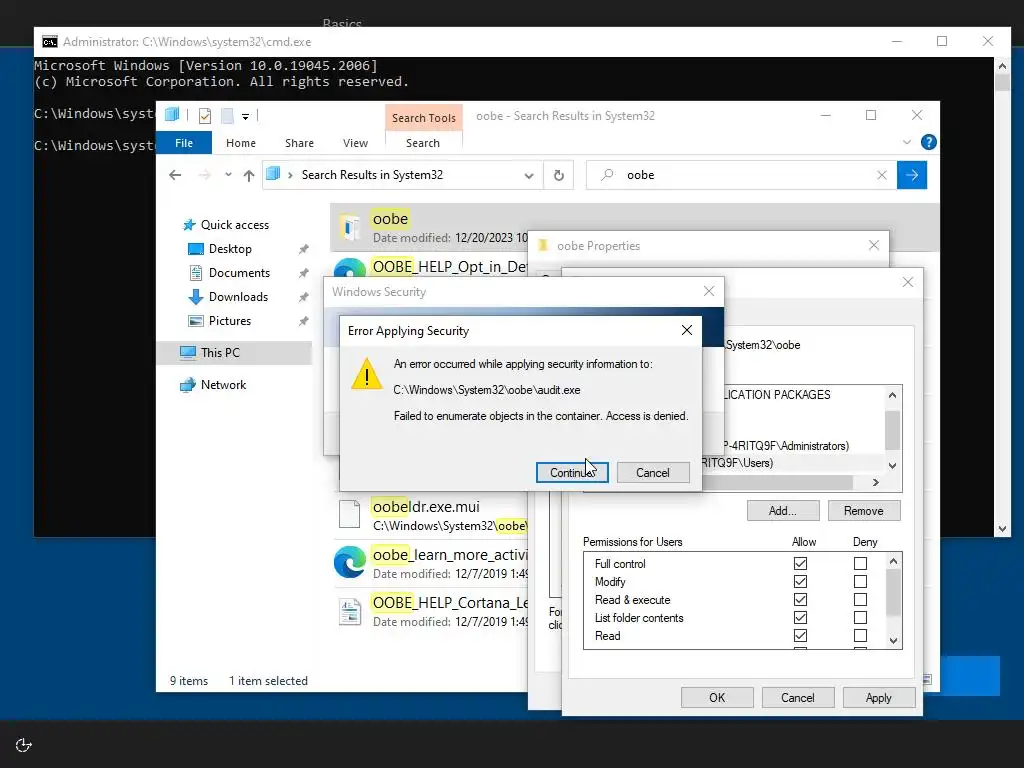Viewport: 1024px width, 768px height.
Task: Open Pictures in navigation pane
Action: tap(229, 321)
